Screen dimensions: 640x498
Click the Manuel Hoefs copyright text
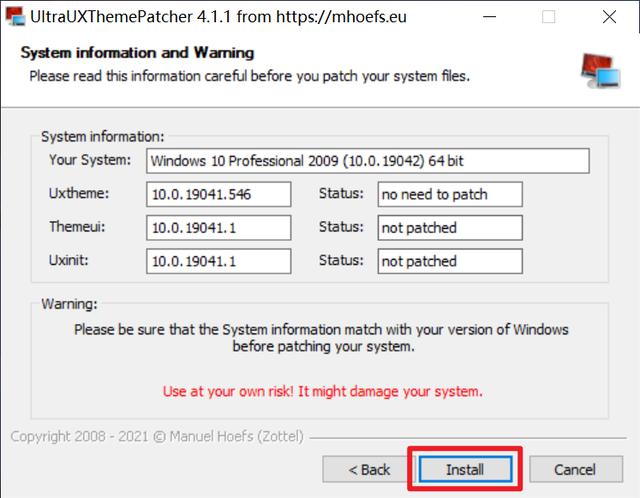click(157, 437)
